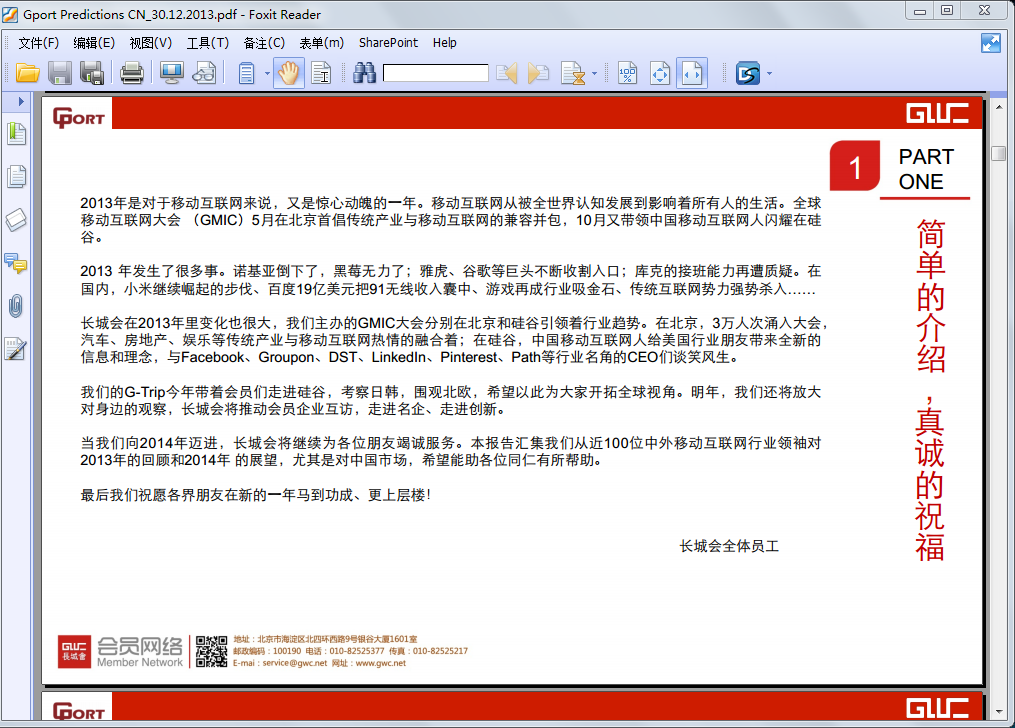
Task: Click the find next arrow icon
Action: pos(538,73)
